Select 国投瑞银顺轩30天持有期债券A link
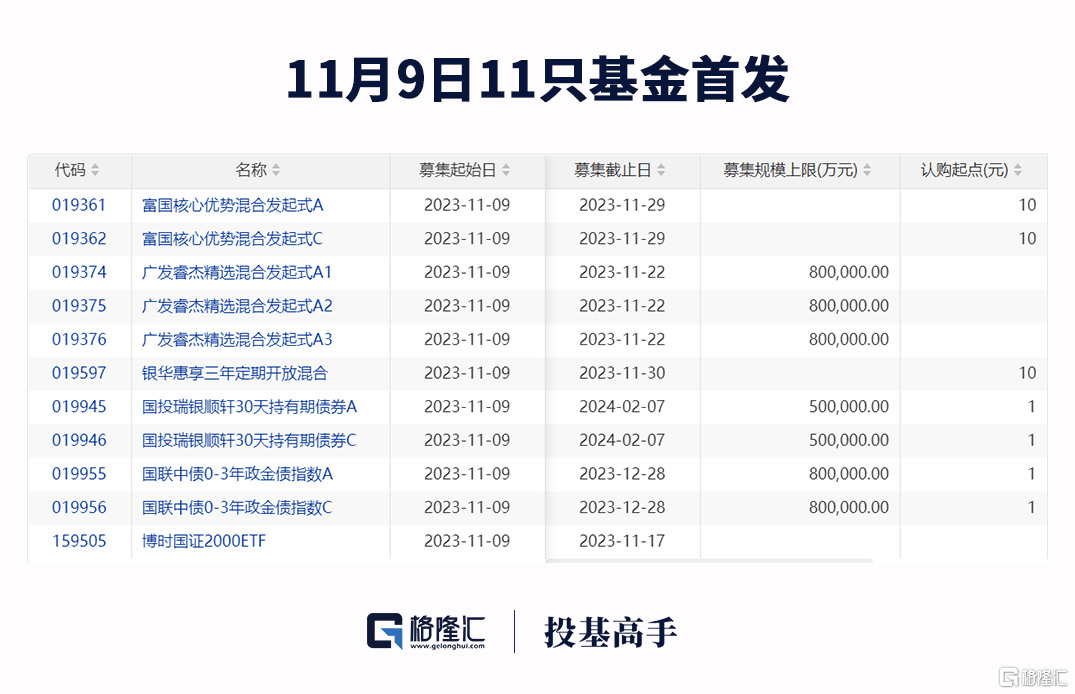This screenshot has width=1075, height=694. coord(249,407)
